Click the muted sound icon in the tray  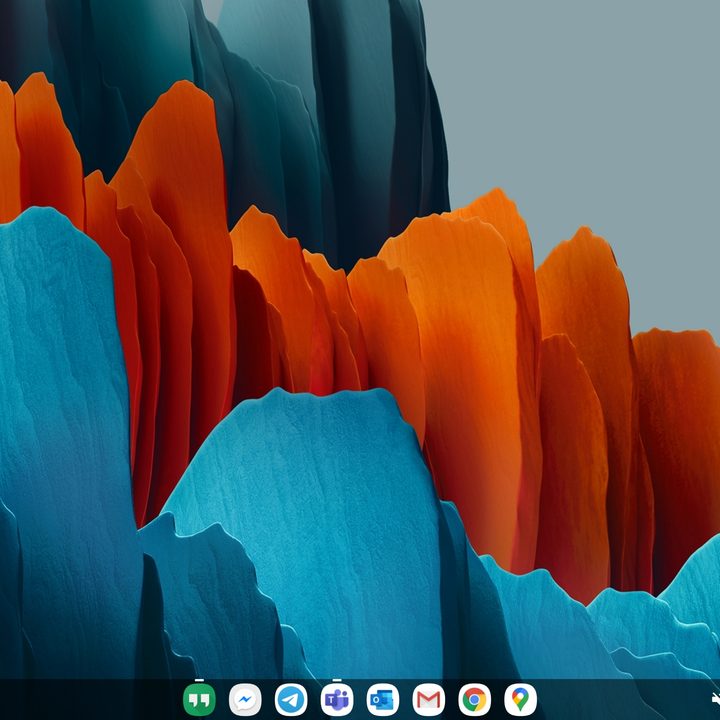tap(715, 699)
